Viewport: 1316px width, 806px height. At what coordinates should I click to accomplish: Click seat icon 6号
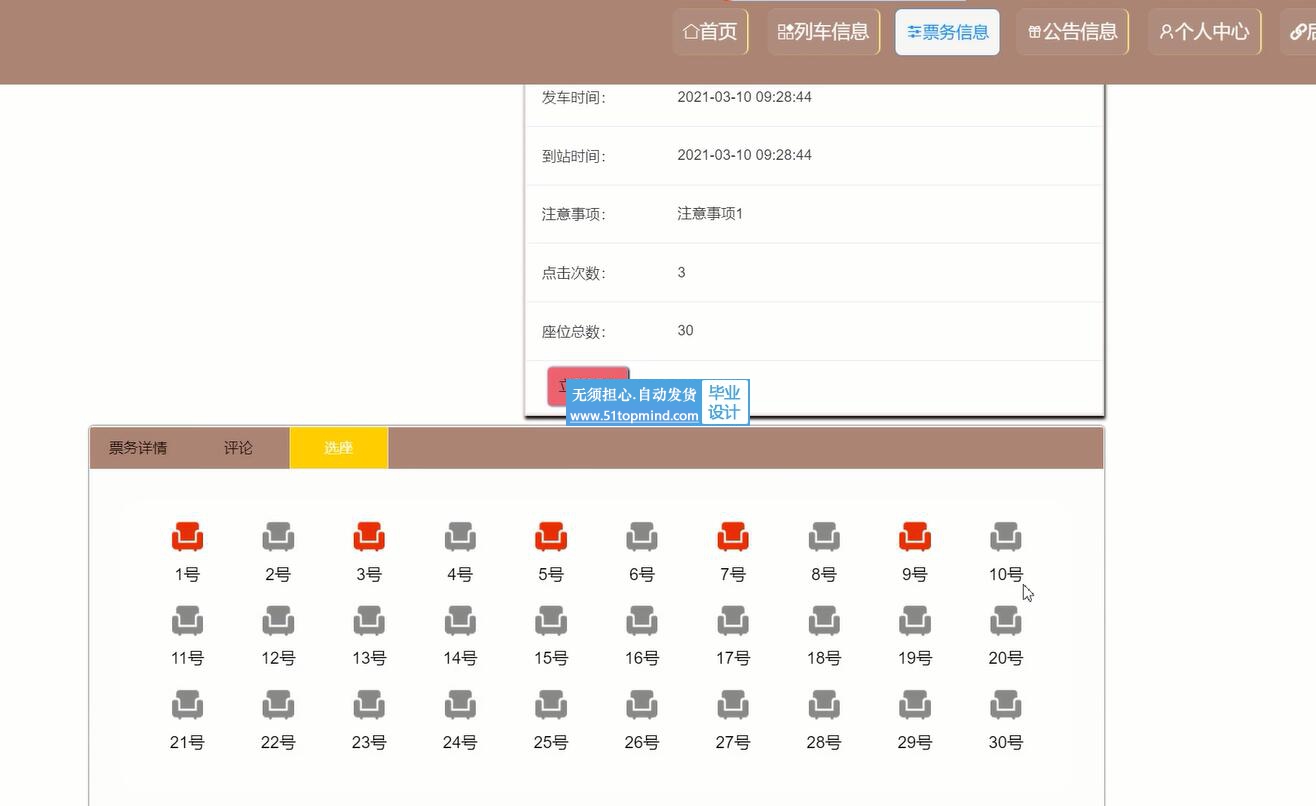pyautogui.click(x=642, y=537)
